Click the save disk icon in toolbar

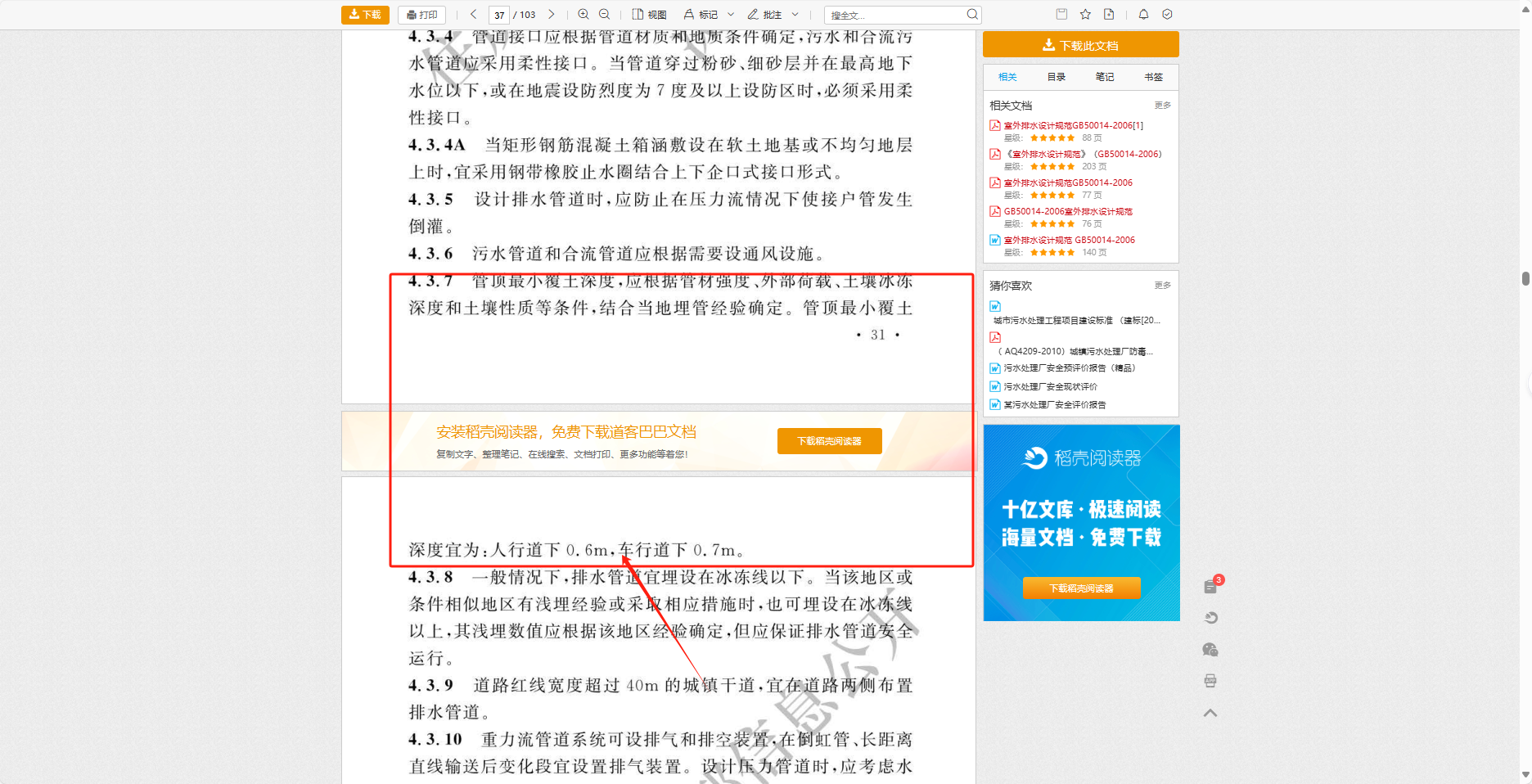coord(1061,14)
